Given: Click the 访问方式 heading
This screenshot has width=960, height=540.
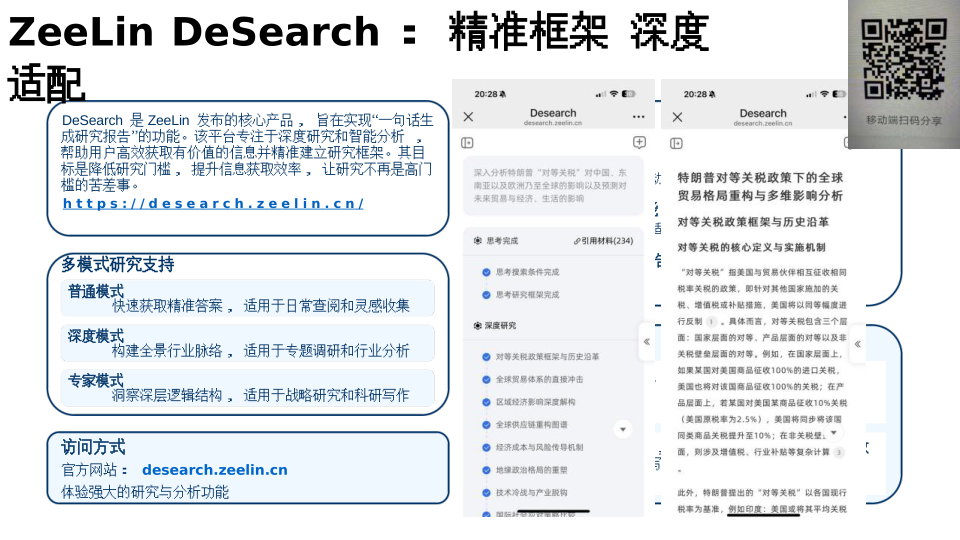Looking at the screenshot, I should (93, 447).
